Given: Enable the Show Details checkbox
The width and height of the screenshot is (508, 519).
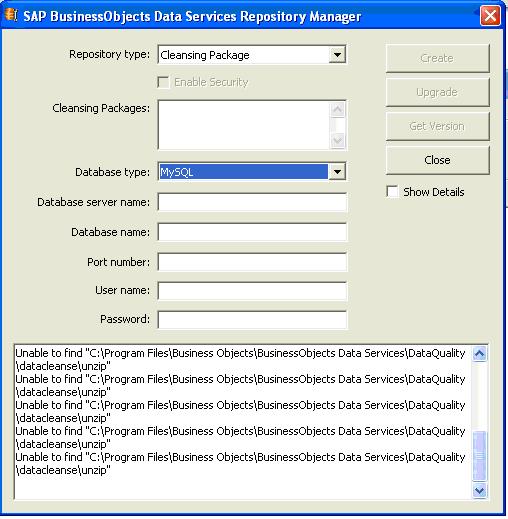Looking at the screenshot, I should coord(392,192).
